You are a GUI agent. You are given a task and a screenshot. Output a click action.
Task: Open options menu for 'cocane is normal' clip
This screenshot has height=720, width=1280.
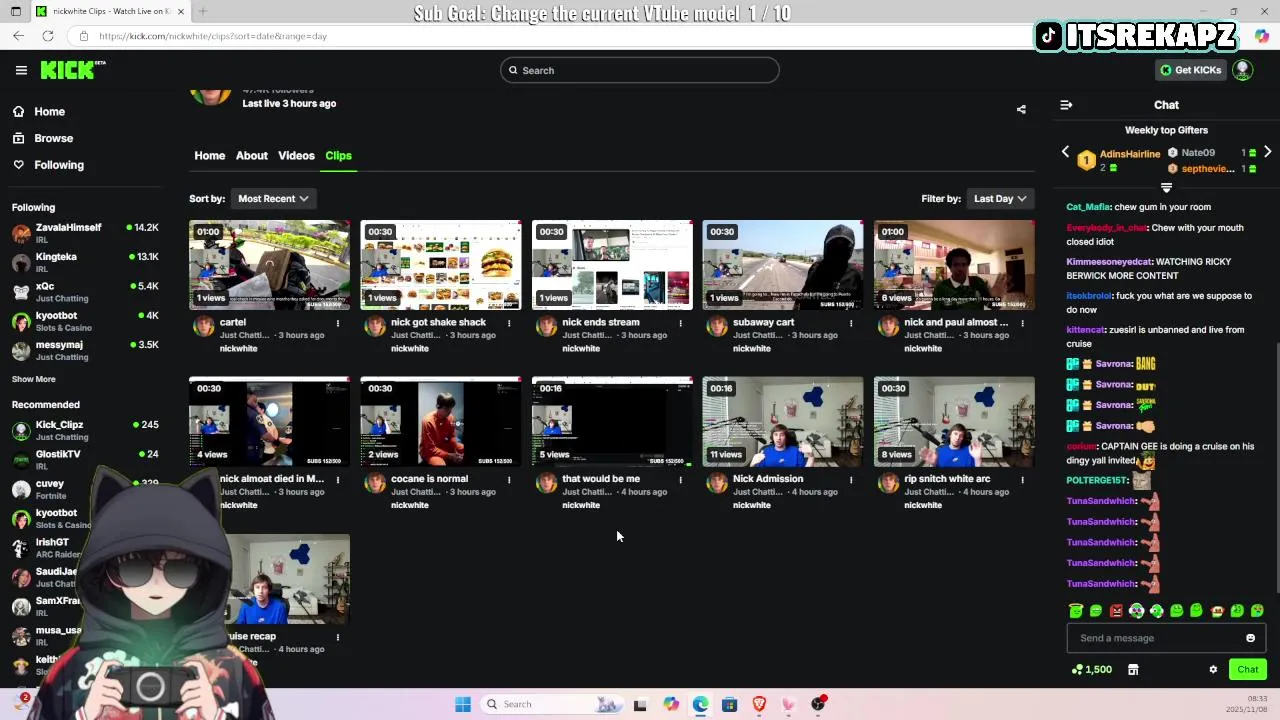click(x=509, y=480)
